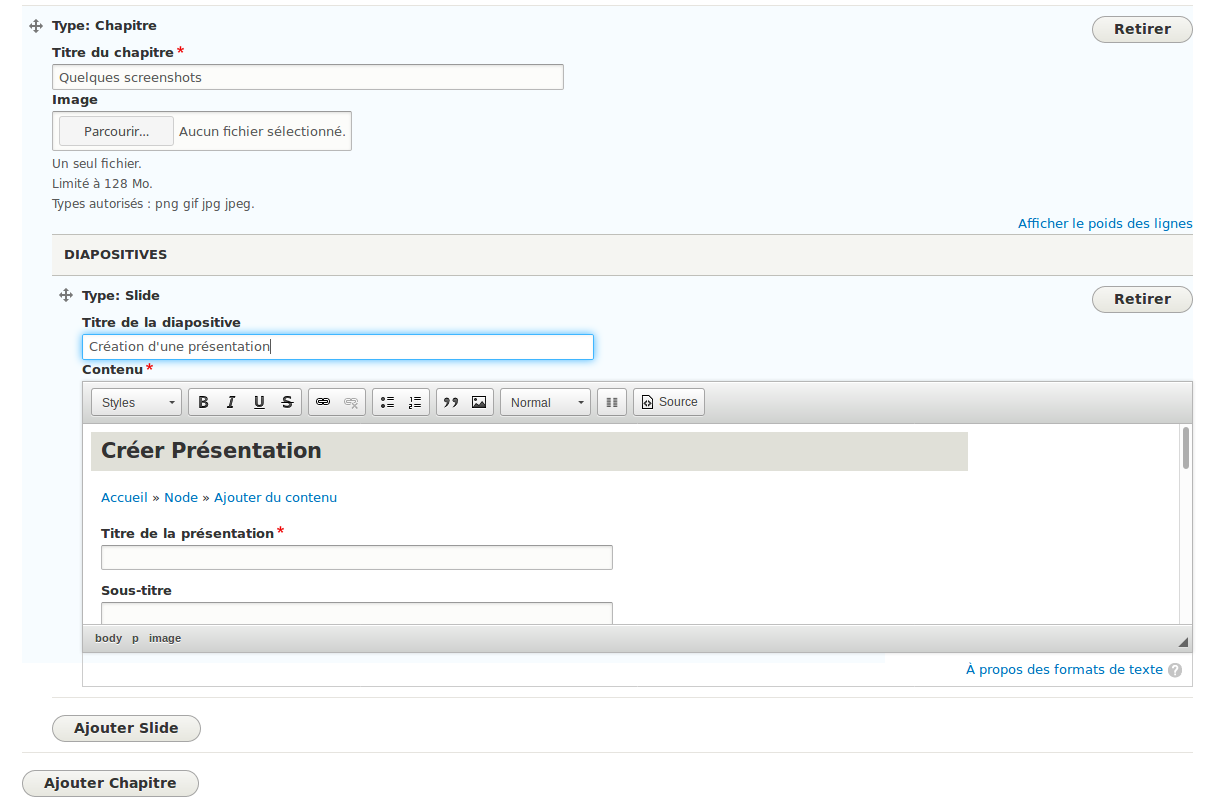Click the editor resize grip icon

(1183, 642)
